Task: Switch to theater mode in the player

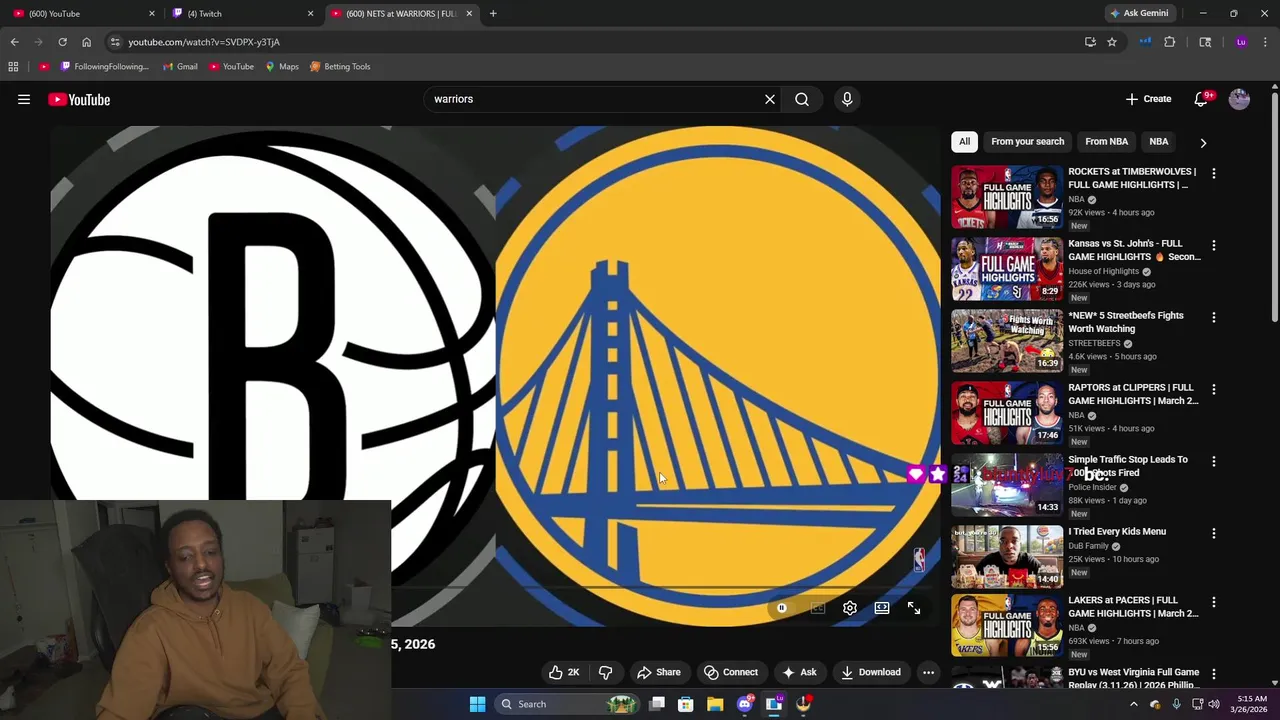Action: 882,608
